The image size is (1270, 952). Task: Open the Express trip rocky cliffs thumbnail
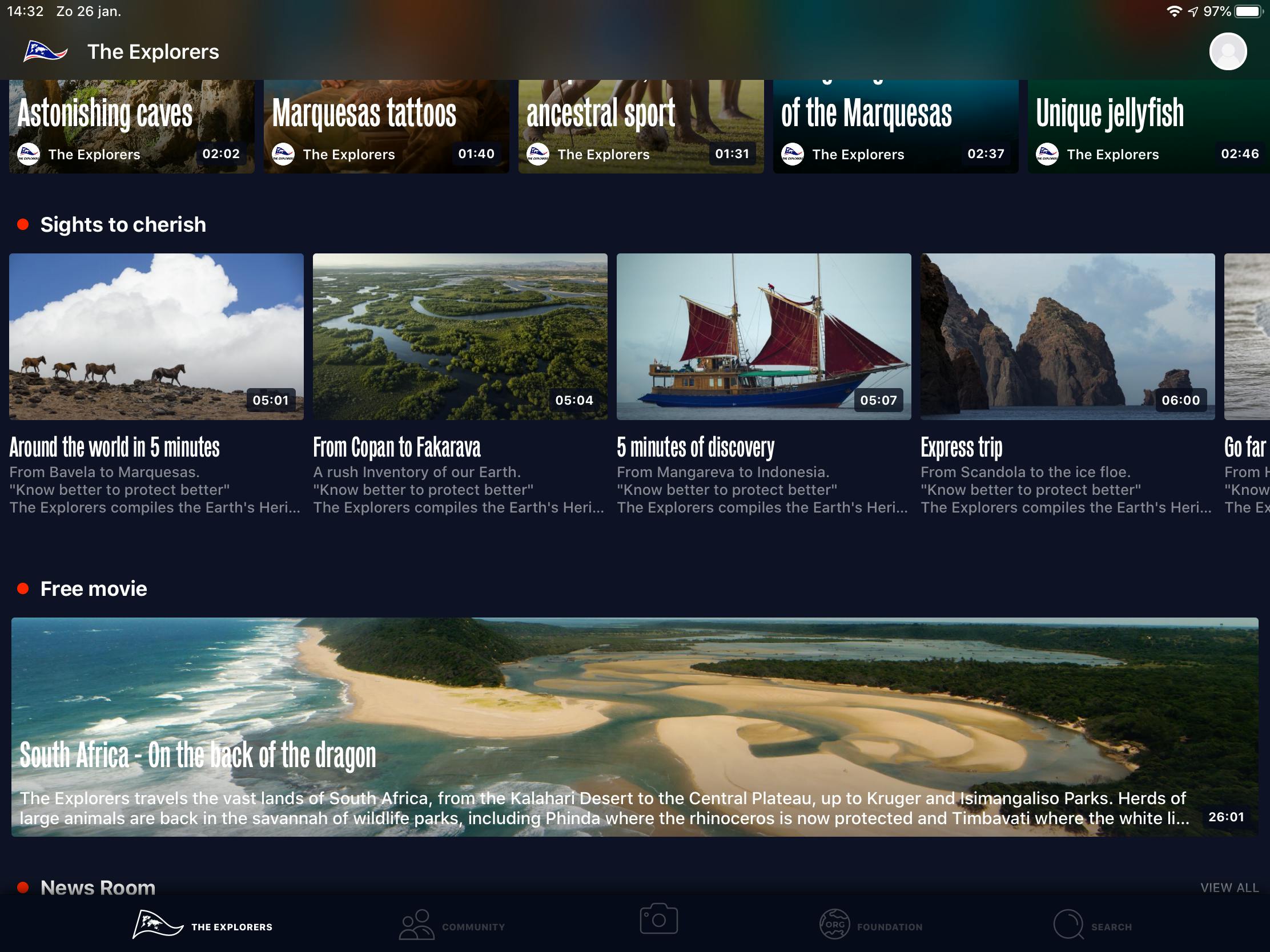point(1067,336)
